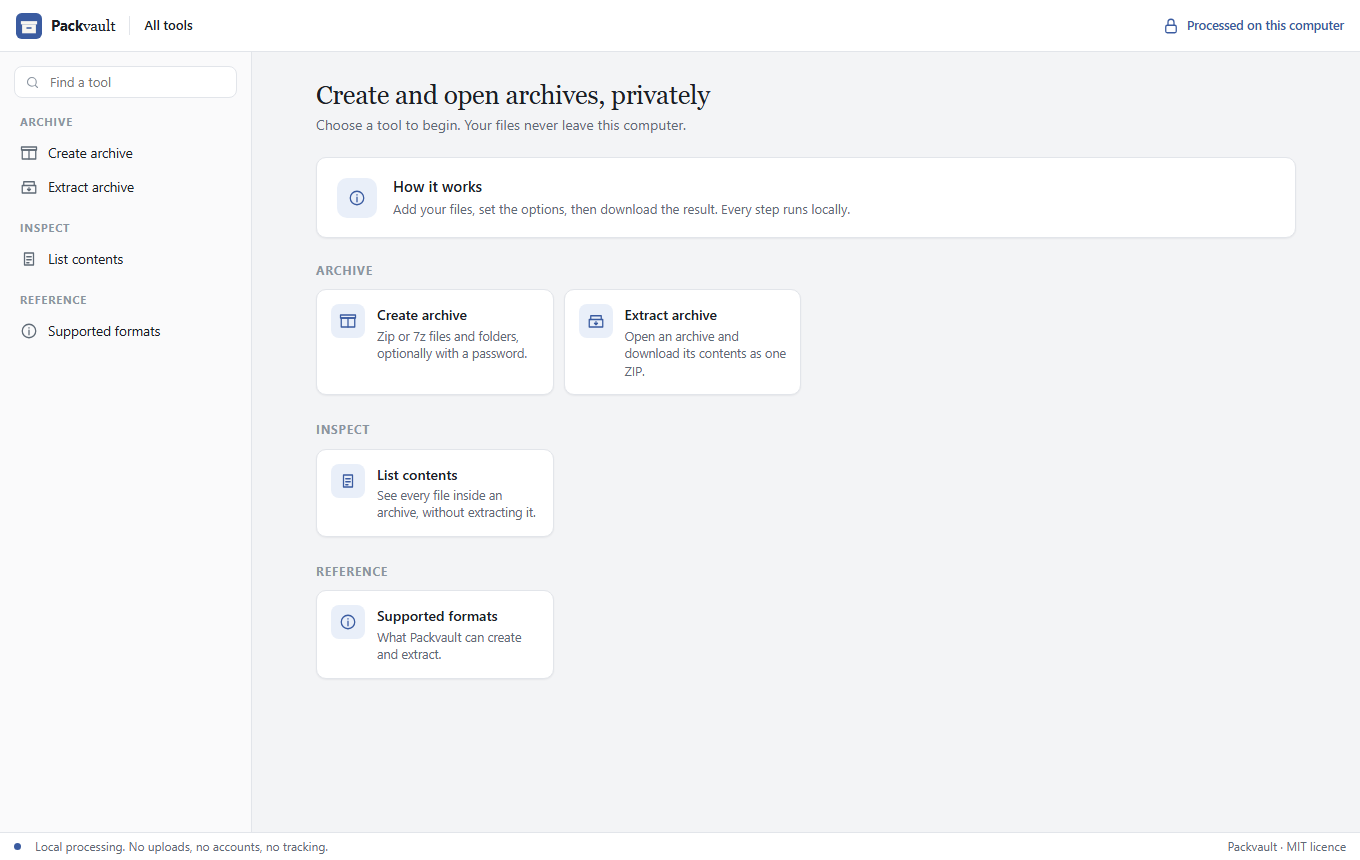Click the info icon on the How it works card
Screen dimensions: 1360x860
357,198
